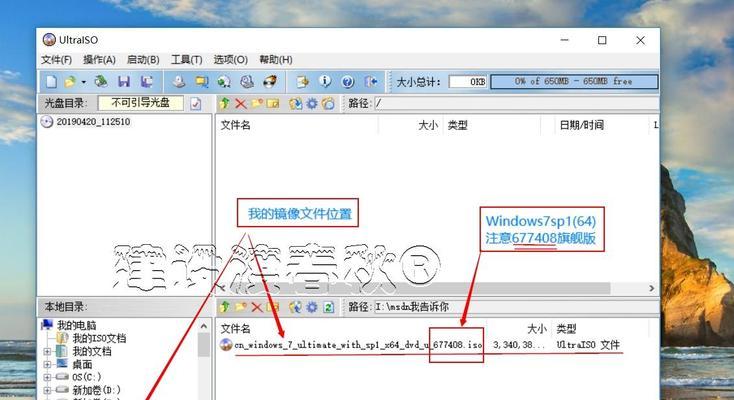The image size is (734, 400).
Task: Click the round info Properties icon
Action: tap(325, 82)
